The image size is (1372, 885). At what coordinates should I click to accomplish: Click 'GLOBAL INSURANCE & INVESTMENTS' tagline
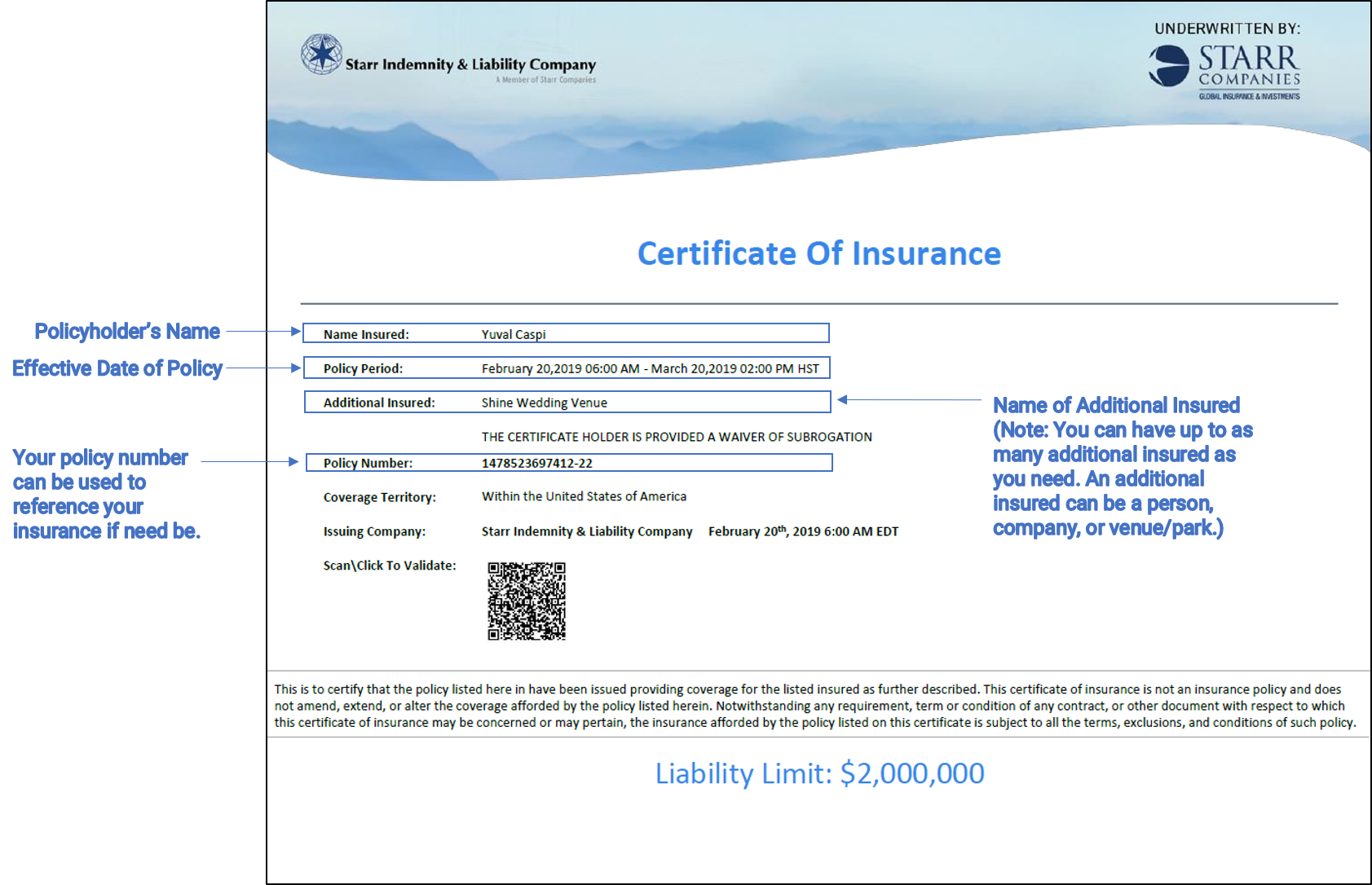(x=1249, y=96)
